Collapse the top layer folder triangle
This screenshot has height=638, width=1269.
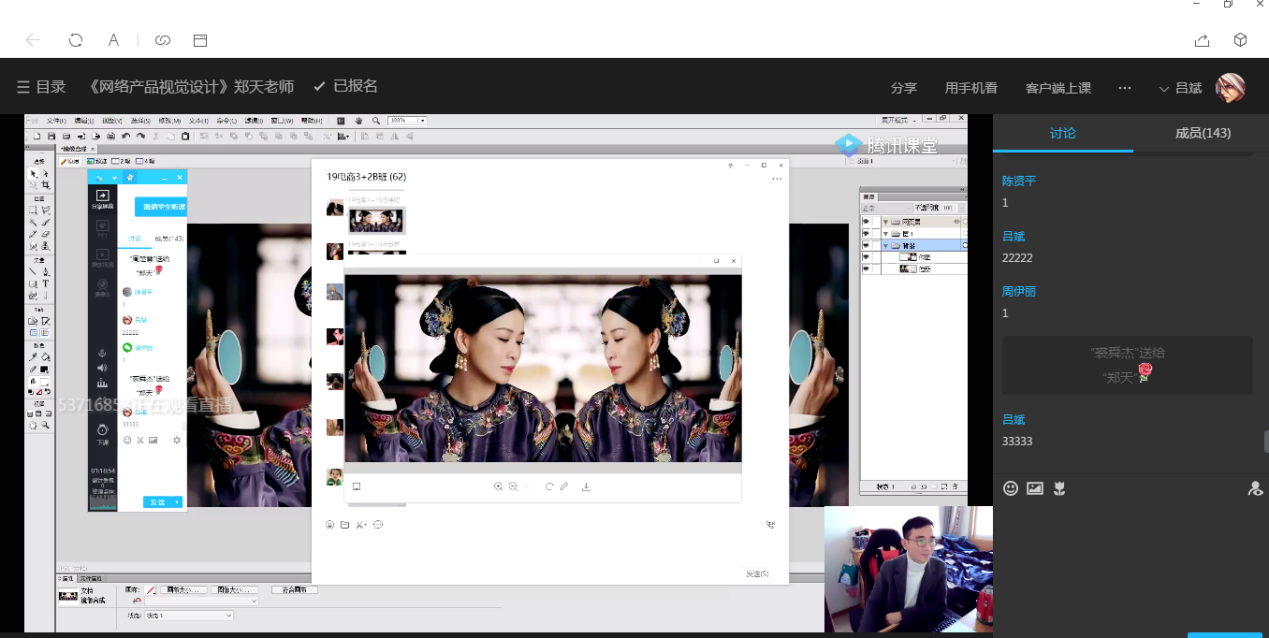pos(886,221)
